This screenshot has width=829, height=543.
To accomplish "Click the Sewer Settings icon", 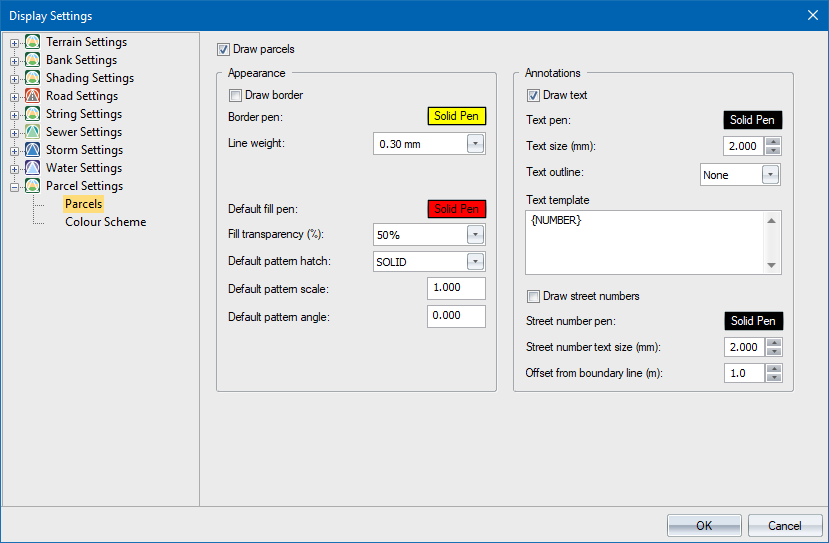I will (x=32, y=132).
